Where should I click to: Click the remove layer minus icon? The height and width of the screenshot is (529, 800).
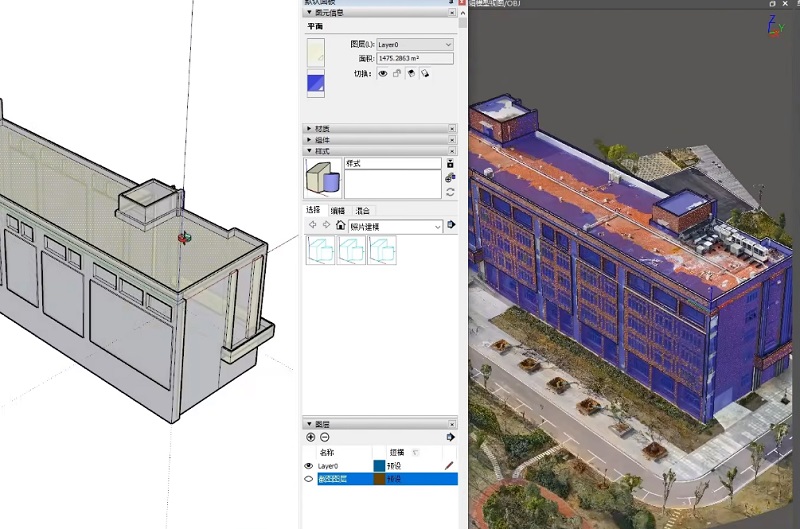325,437
